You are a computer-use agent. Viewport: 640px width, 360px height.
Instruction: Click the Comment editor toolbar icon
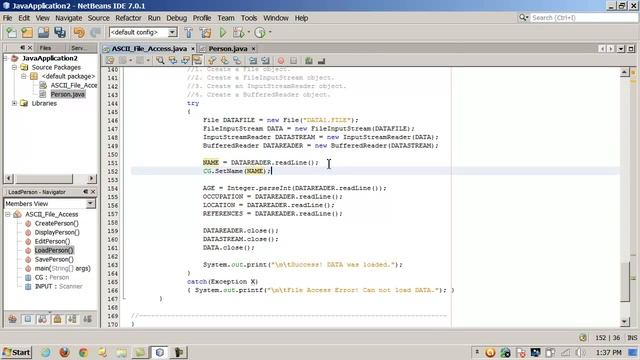[309, 61]
